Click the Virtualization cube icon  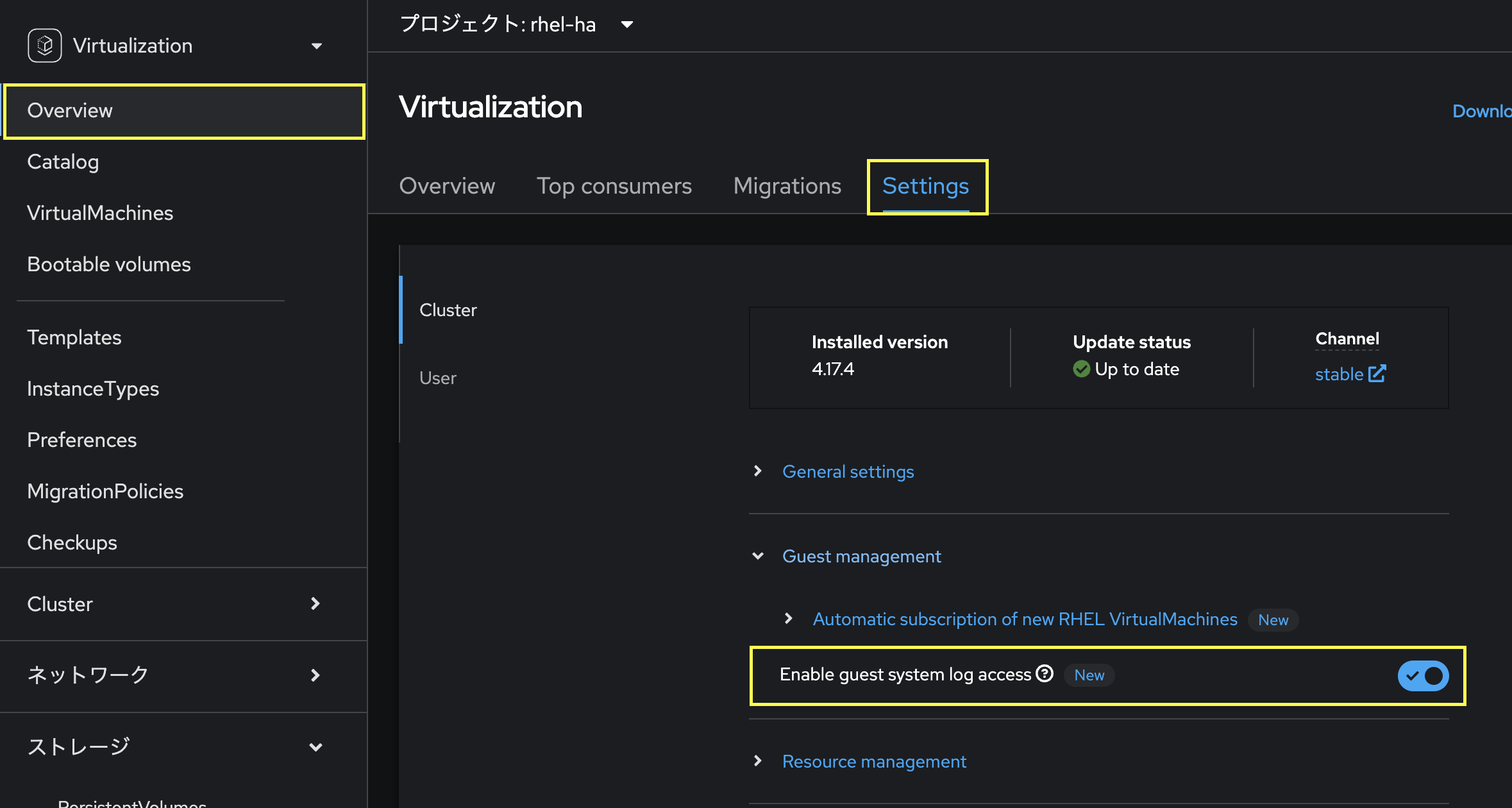44,45
